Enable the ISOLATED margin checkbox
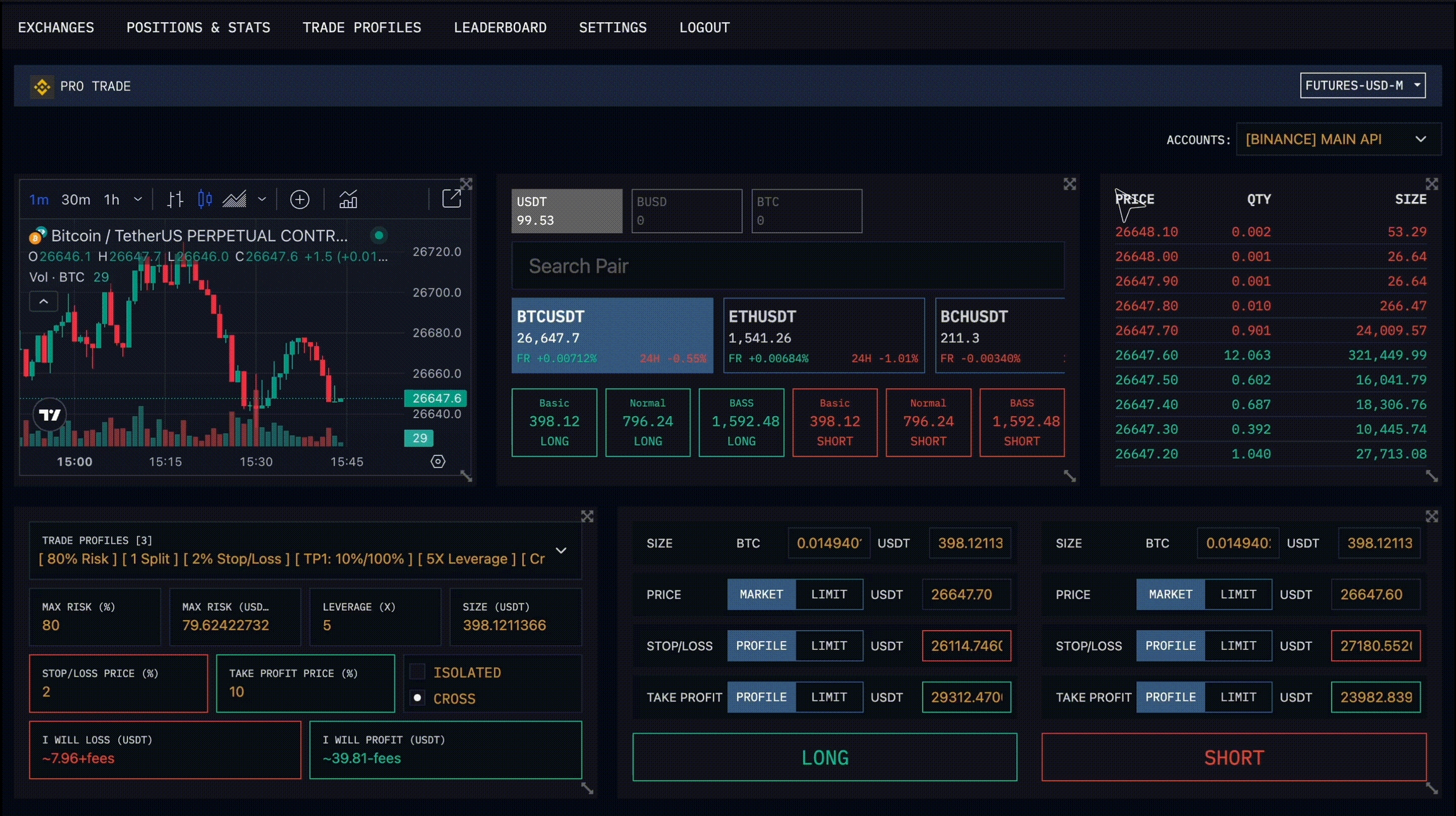 click(x=418, y=672)
